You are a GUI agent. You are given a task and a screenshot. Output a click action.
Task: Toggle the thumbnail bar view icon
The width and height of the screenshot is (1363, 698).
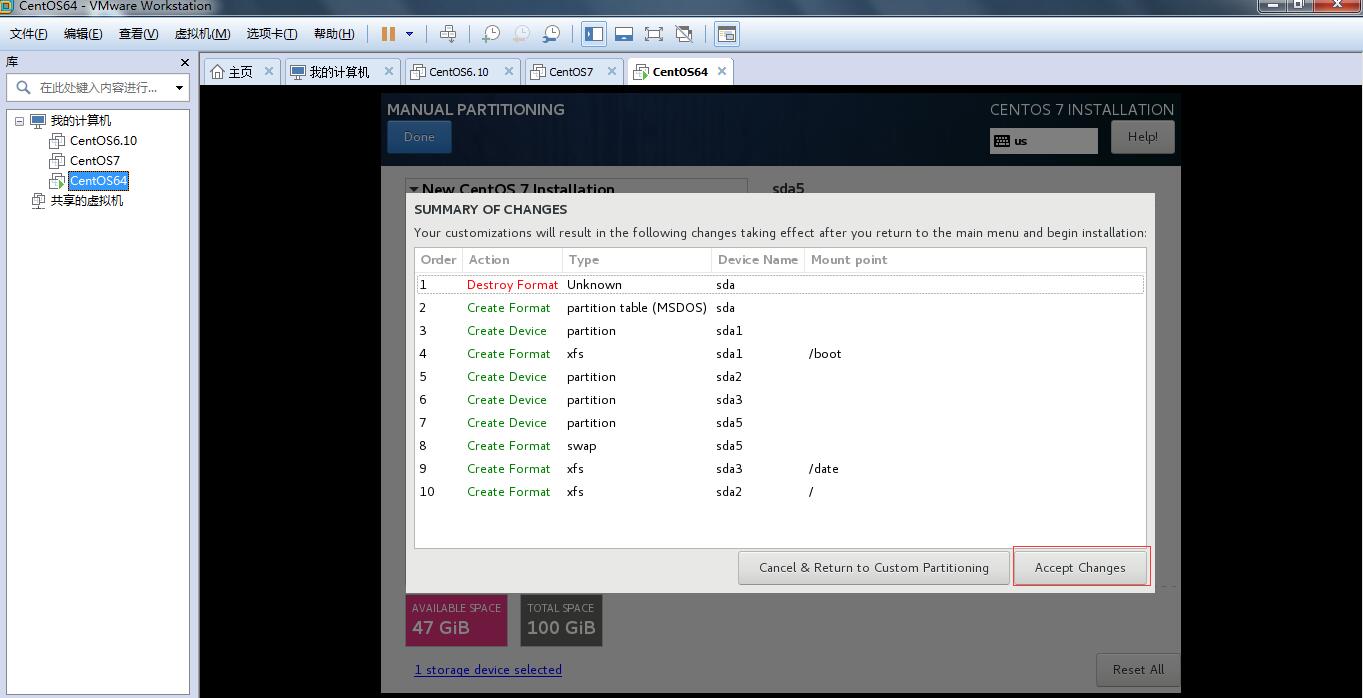tap(624, 34)
